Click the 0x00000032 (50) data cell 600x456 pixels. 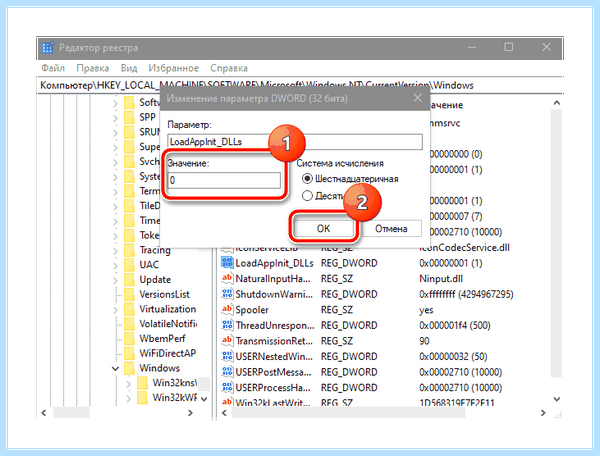453,356
